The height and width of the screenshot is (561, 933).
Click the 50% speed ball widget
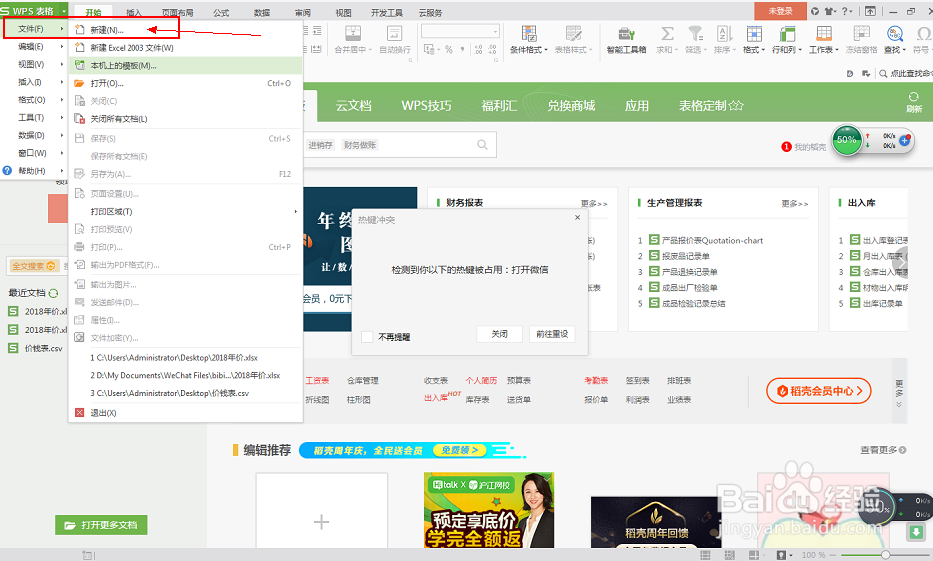pyautogui.click(x=846, y=140)
